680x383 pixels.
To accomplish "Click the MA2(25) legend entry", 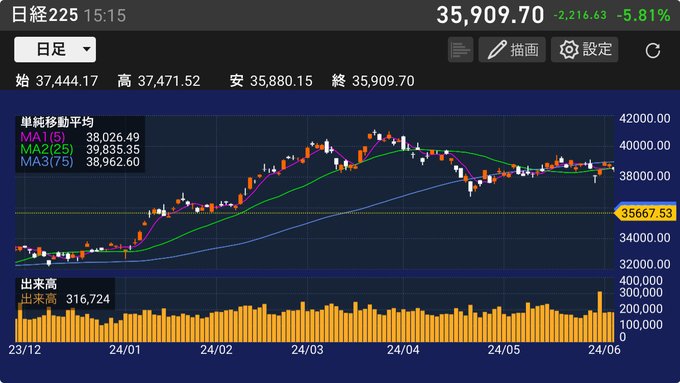I will coord(80,150).
